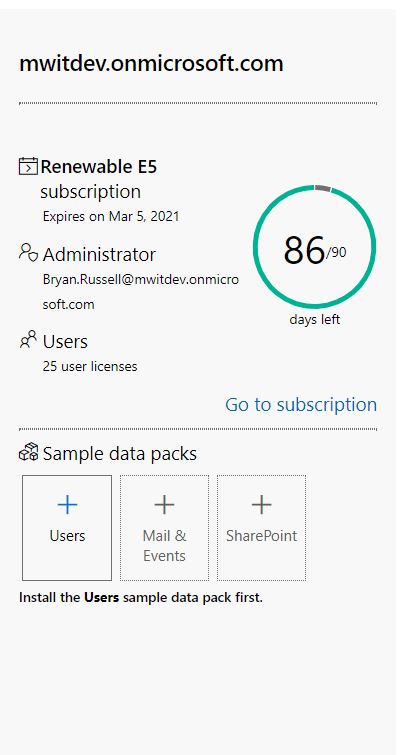Click the Sample data packs boxes icon
Image resolution: width=400 pixels, height=755 pixels.
[28, 453]
